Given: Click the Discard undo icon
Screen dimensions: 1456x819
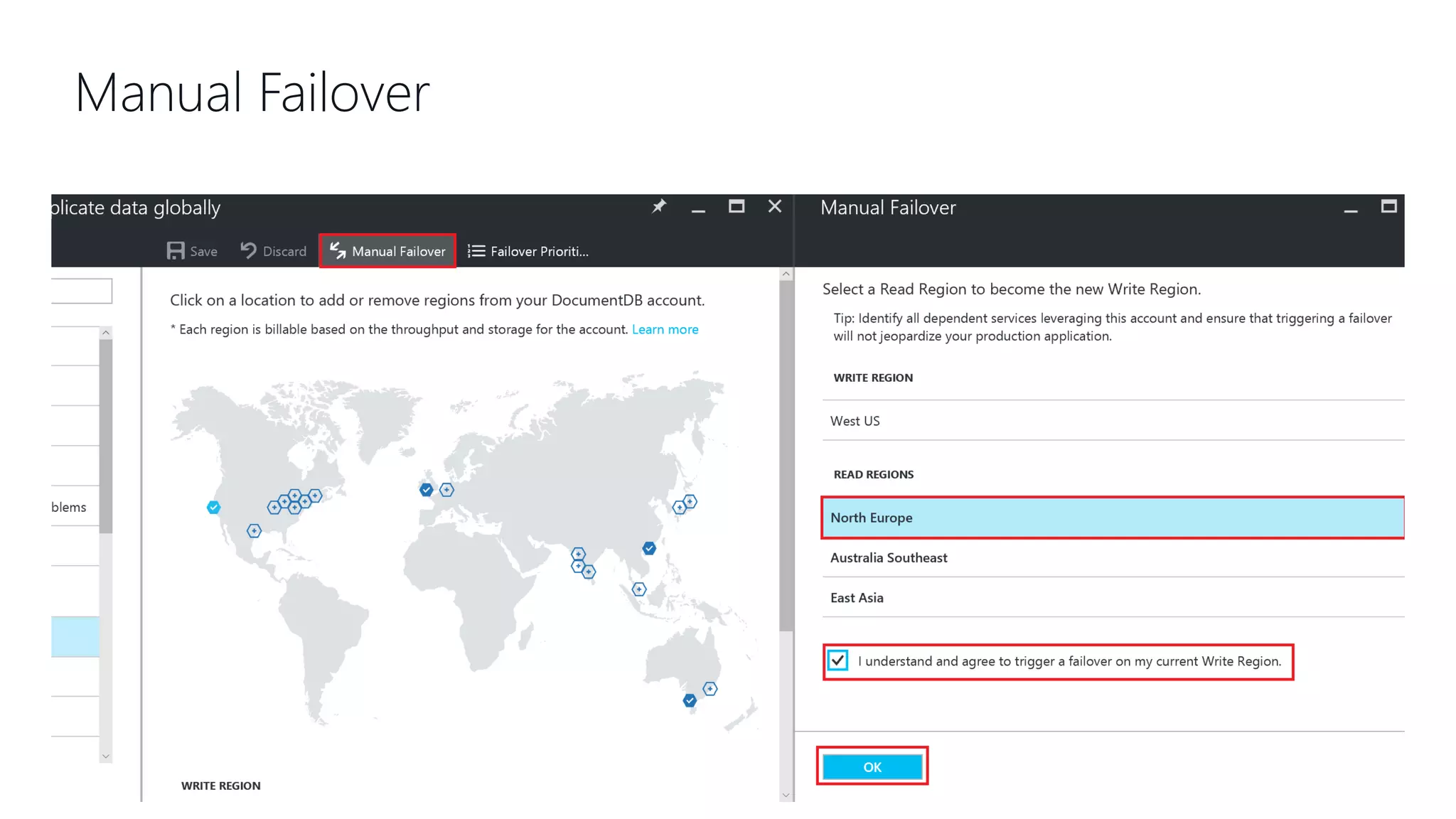Looking at the screenshot, I should tap(248, 250).
